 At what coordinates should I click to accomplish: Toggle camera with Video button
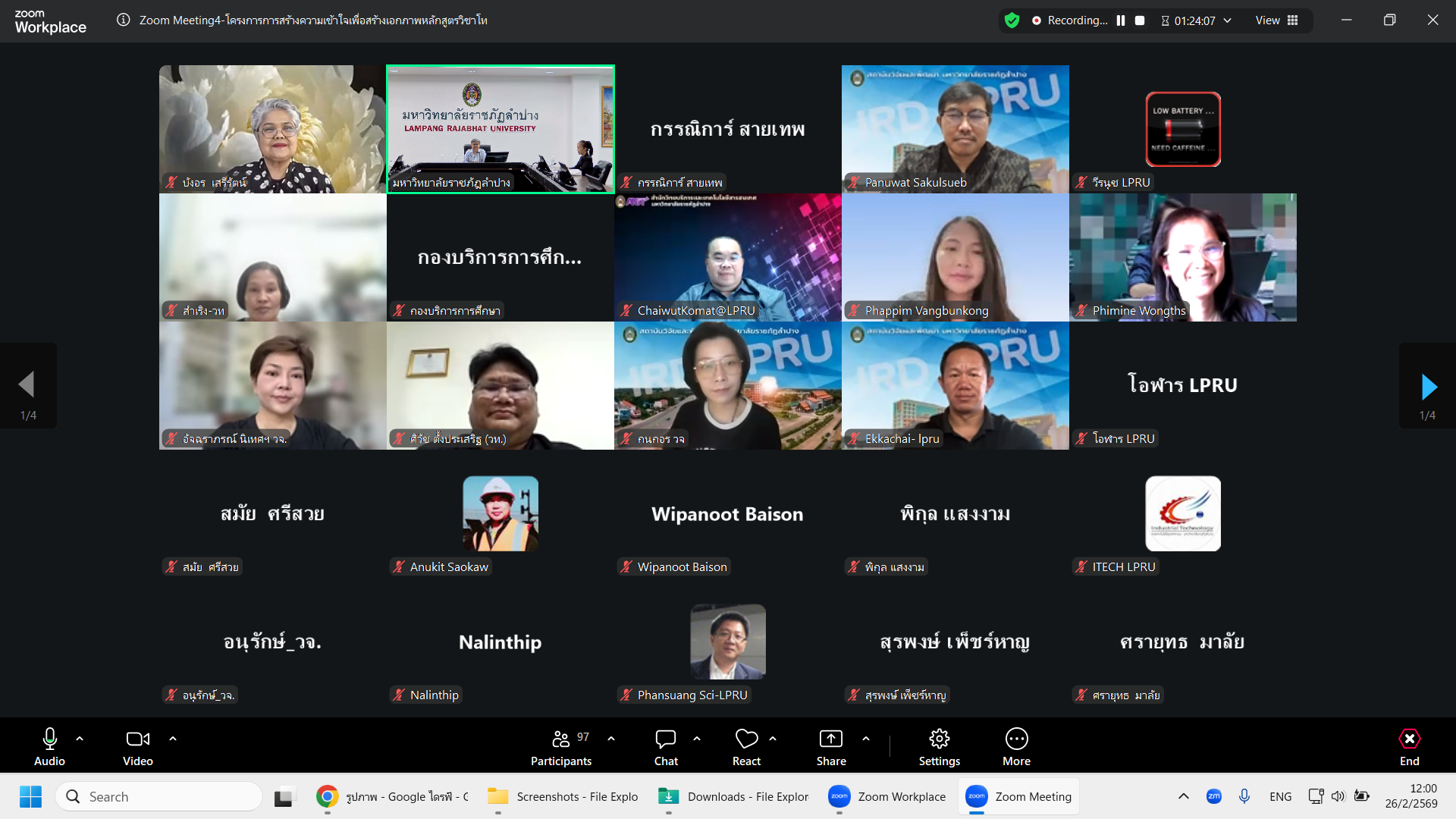point(137,747)
